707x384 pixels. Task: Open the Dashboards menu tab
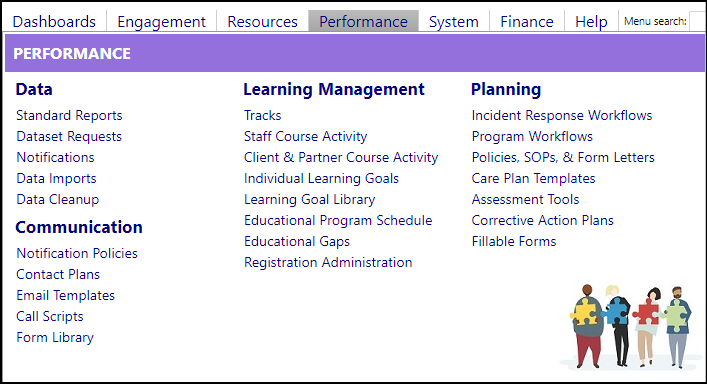54,21
